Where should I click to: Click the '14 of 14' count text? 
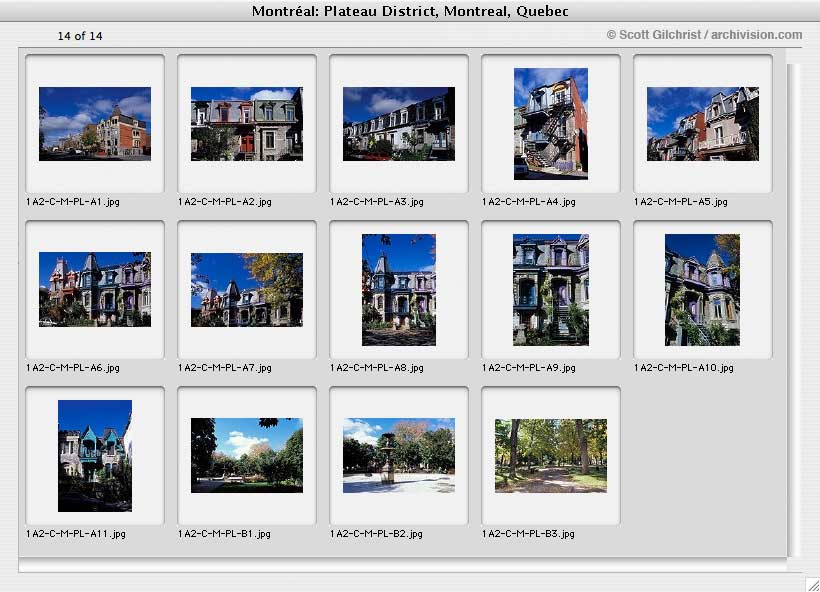click(x=80, y=36)
